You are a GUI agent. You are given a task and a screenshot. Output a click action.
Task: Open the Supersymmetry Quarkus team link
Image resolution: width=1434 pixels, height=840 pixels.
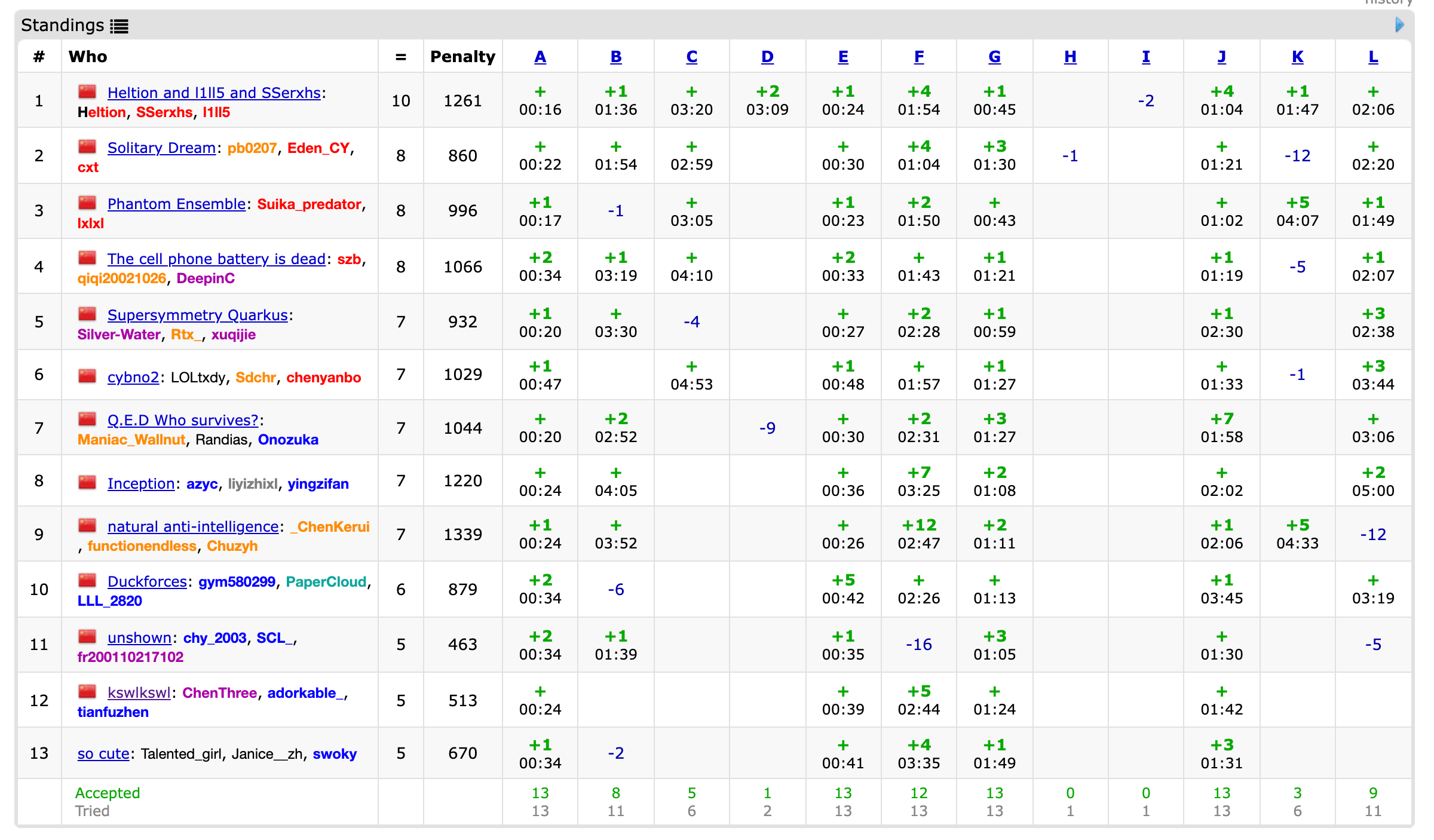click(197, 315)
